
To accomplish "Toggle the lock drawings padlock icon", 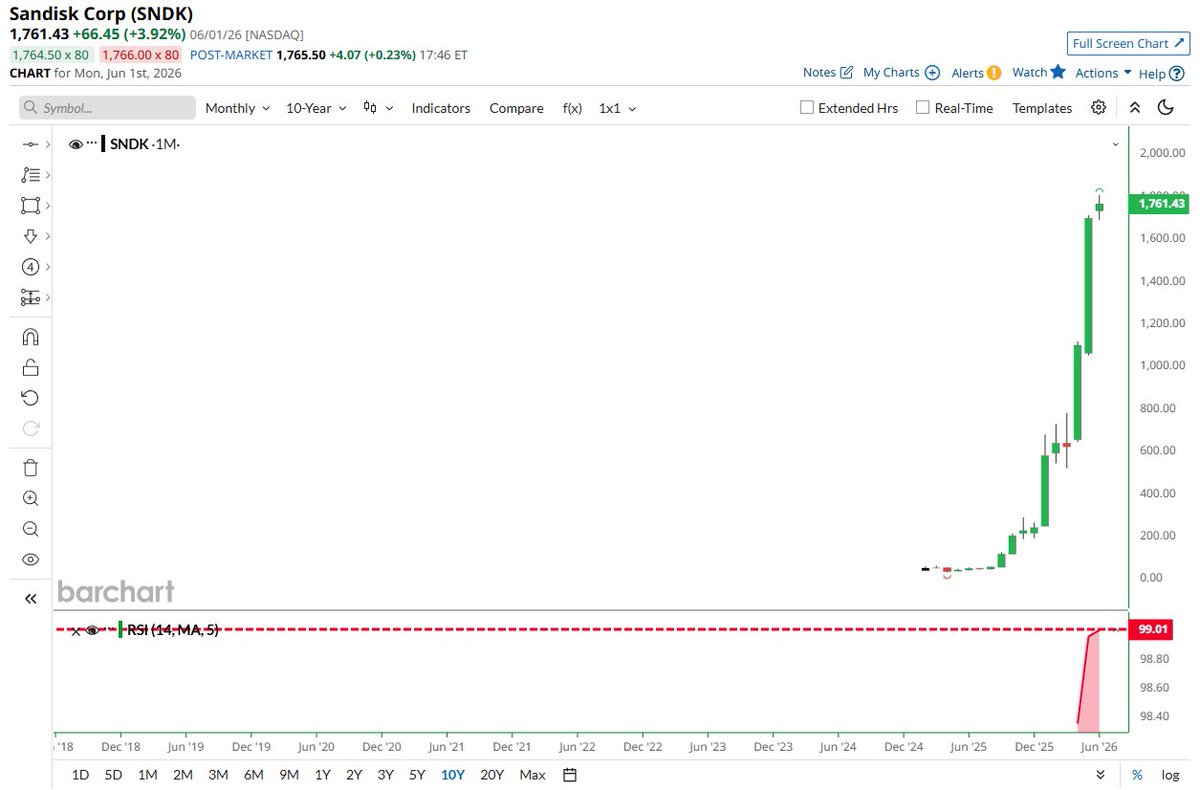I will 30,367.
